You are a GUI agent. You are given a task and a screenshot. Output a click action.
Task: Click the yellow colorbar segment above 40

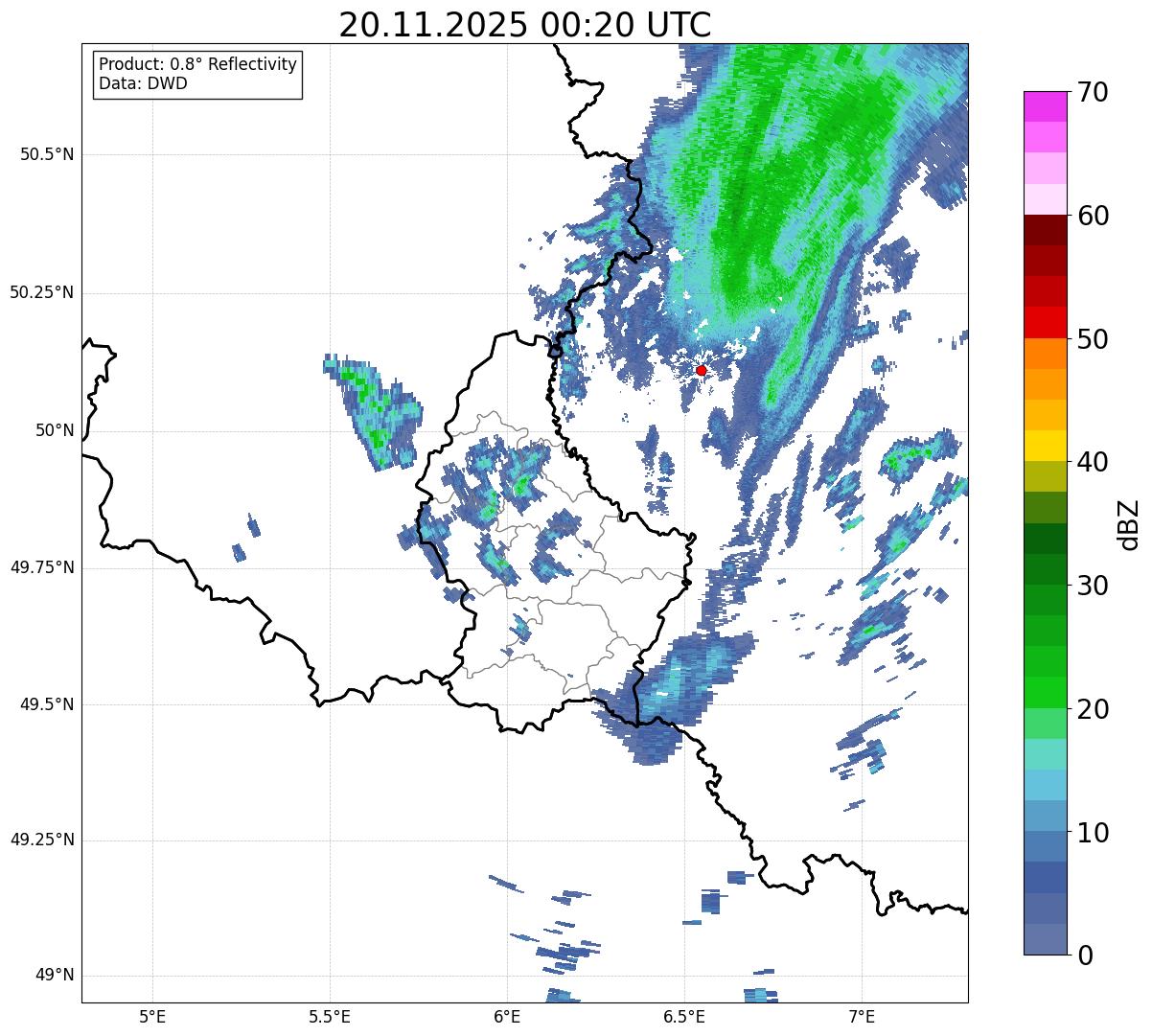[1045, 446]
